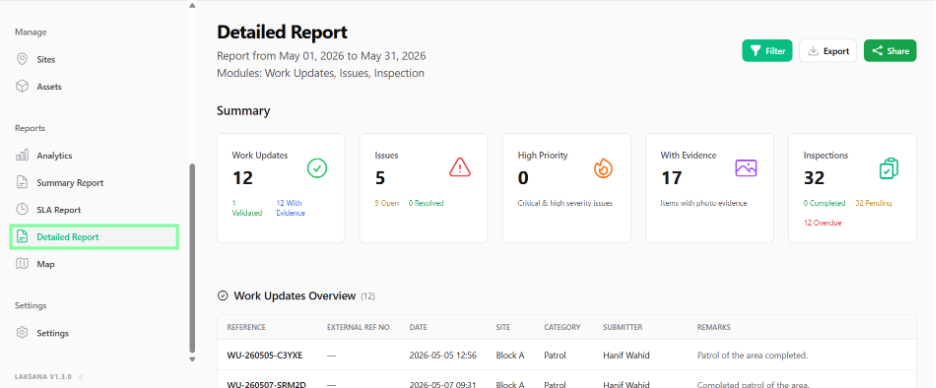Select Detailed Report in the sidebar

tap(94, 237)
